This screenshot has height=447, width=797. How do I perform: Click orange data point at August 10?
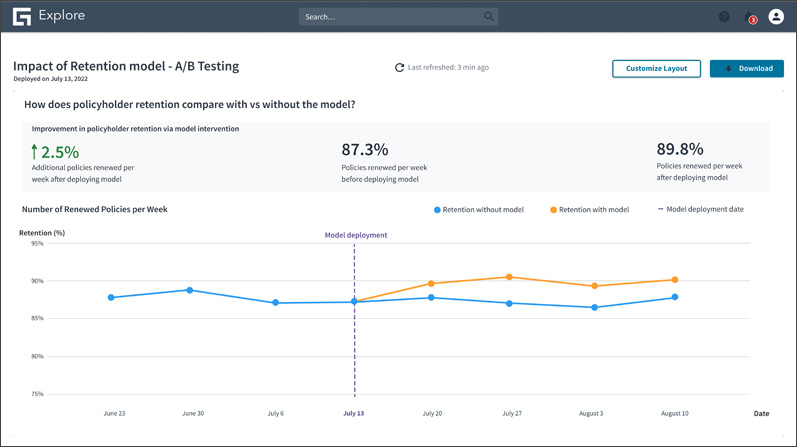point(675,280)
